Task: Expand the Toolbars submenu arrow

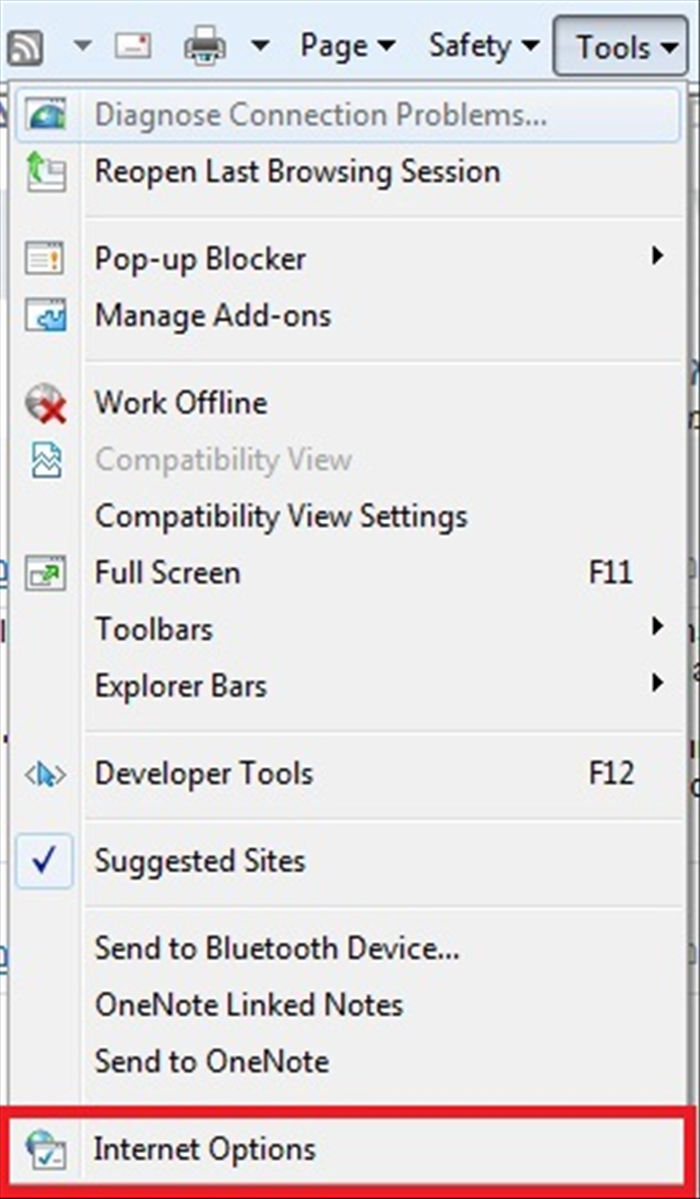Action: pos(657,628)
